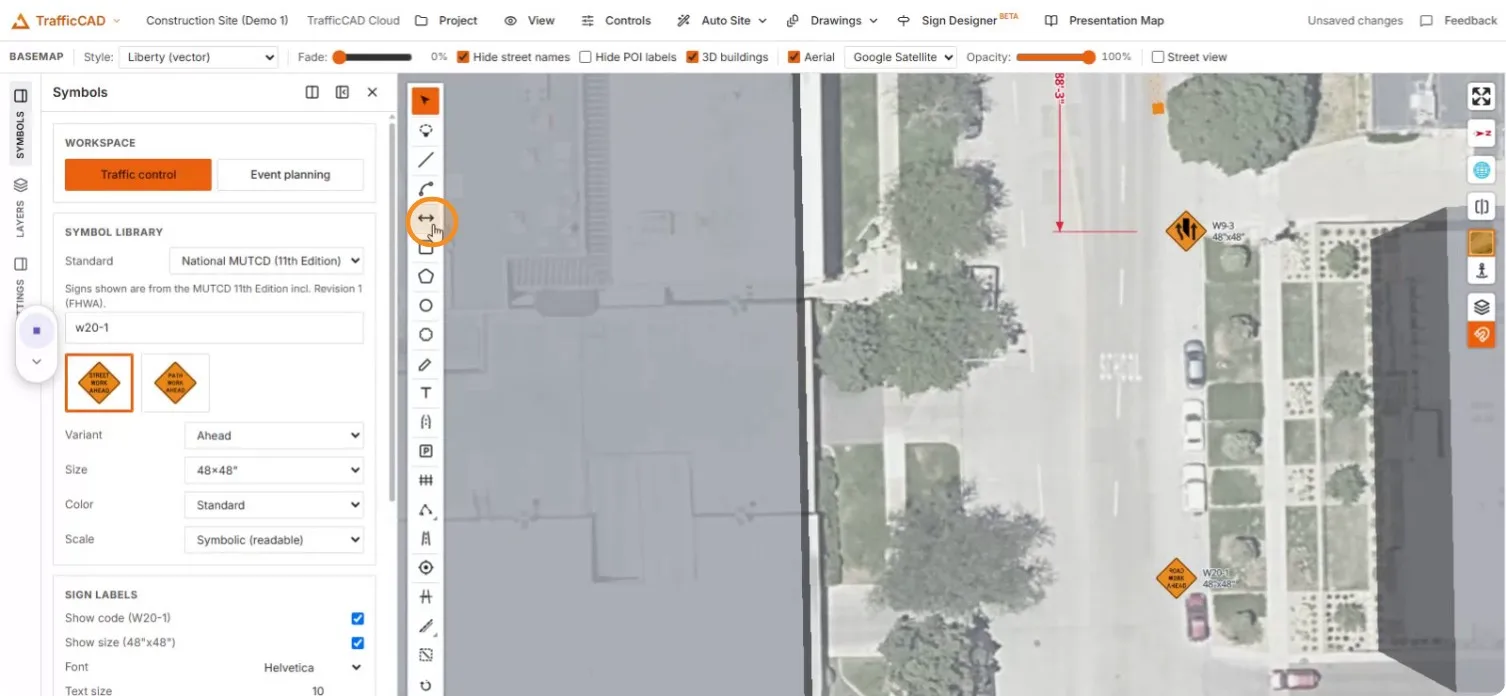Click the split compare view icon

[x=1481, y=207]
